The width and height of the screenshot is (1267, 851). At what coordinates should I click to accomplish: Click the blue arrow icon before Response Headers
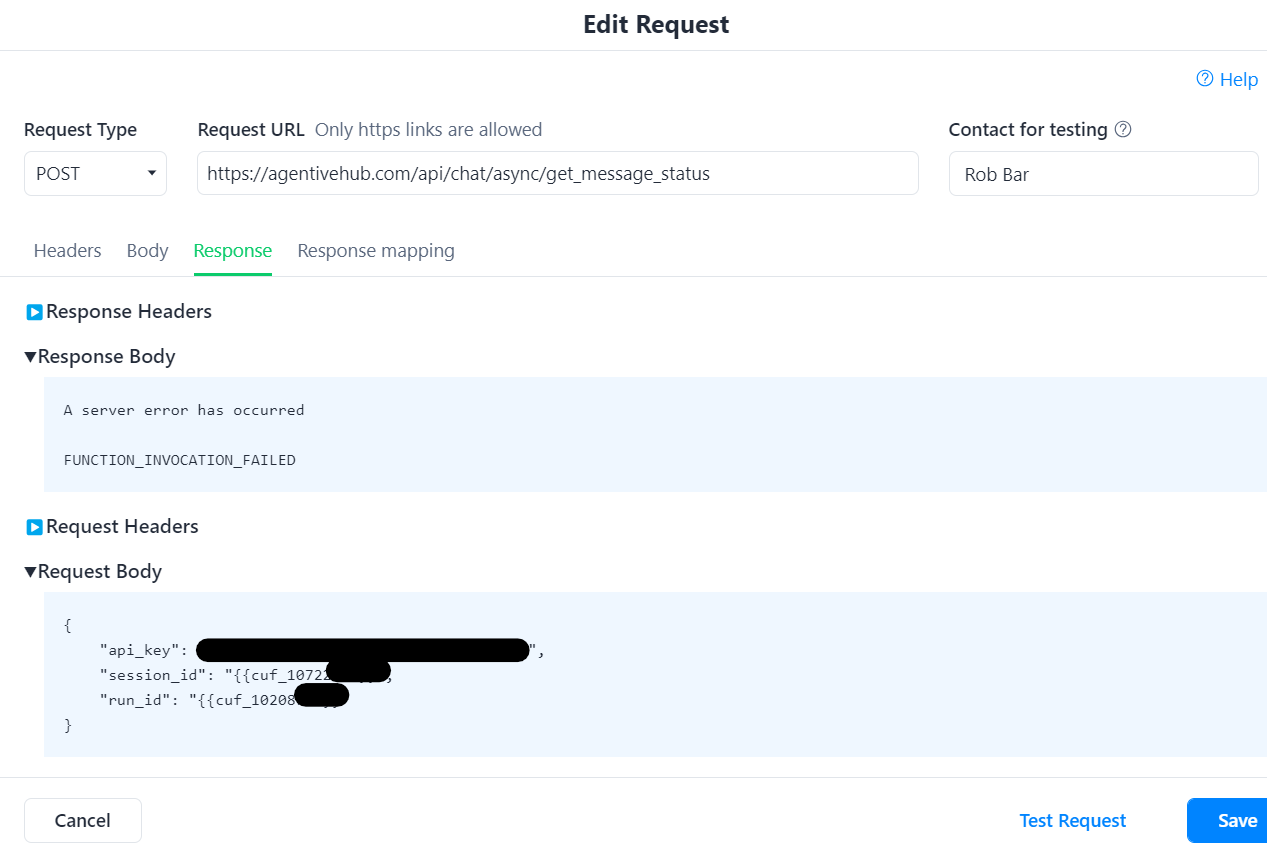(x=34, y=311)
